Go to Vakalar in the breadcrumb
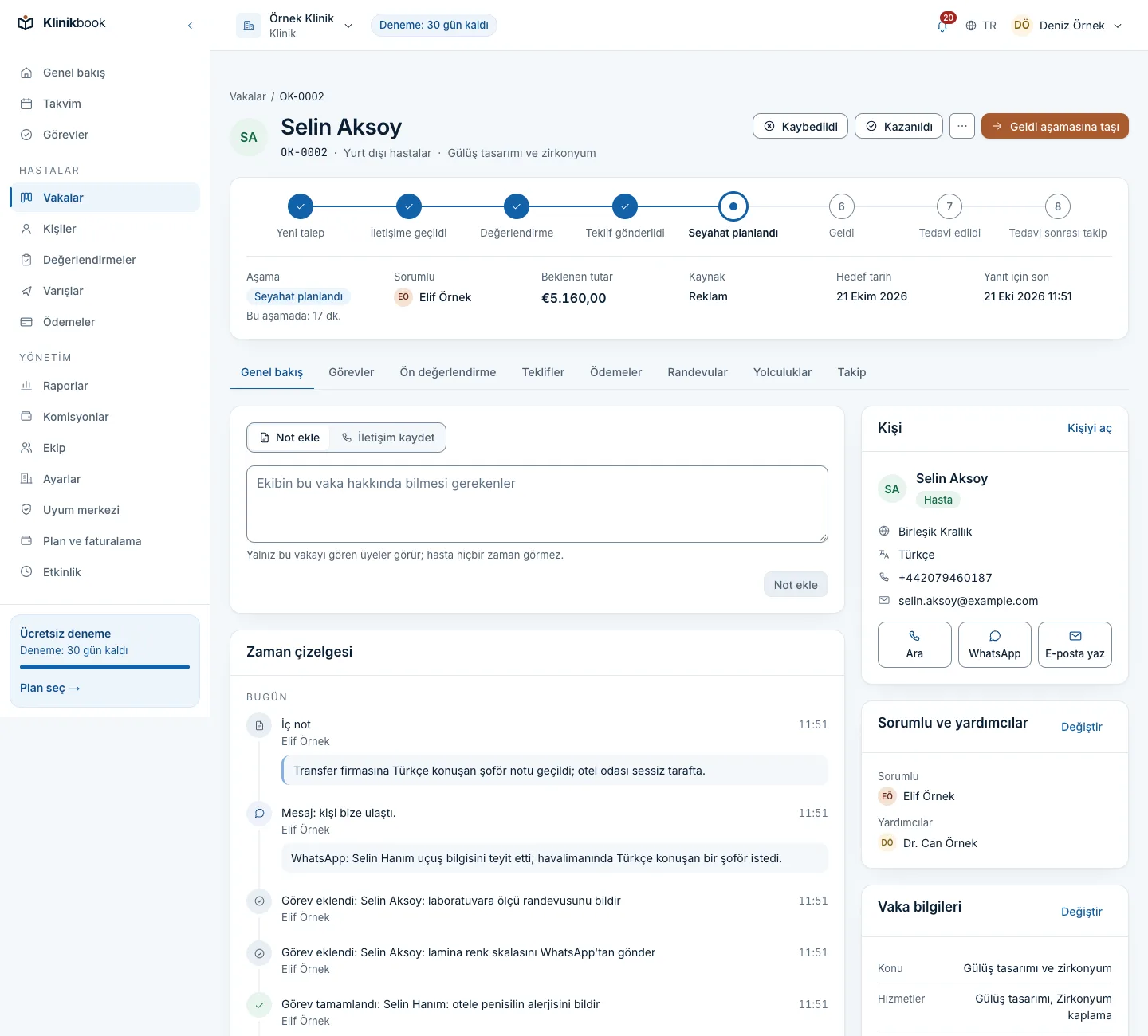Image resolution: width=1148 pixels, height=1036 pixels. 248,96
